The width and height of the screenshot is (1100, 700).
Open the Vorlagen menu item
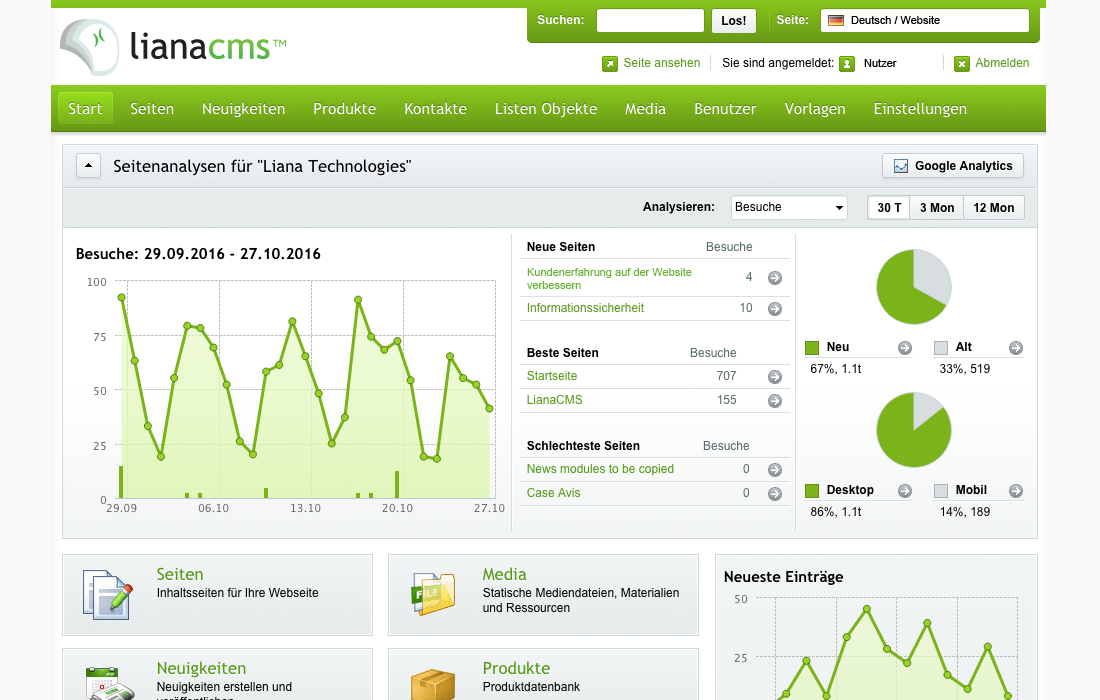coord(814,109)
